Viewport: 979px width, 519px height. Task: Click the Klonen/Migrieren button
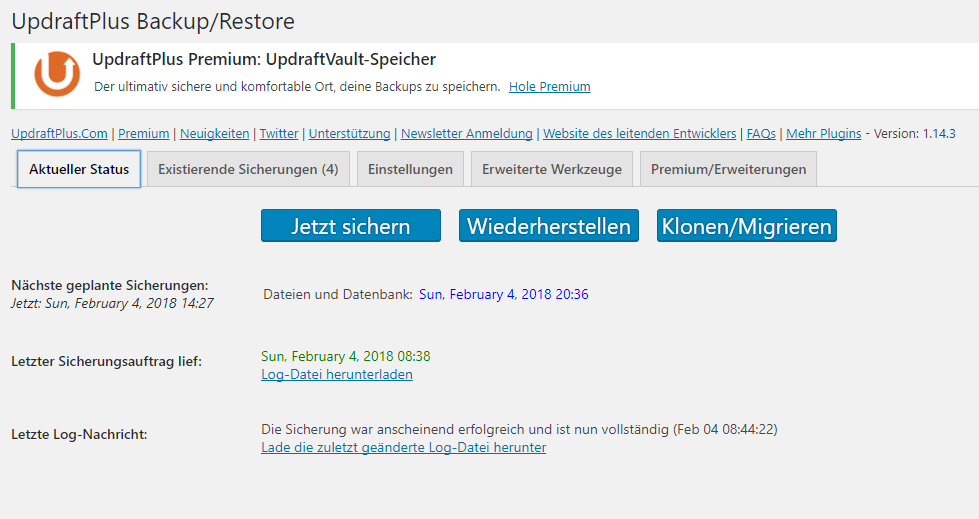click(x=747, y=225)
